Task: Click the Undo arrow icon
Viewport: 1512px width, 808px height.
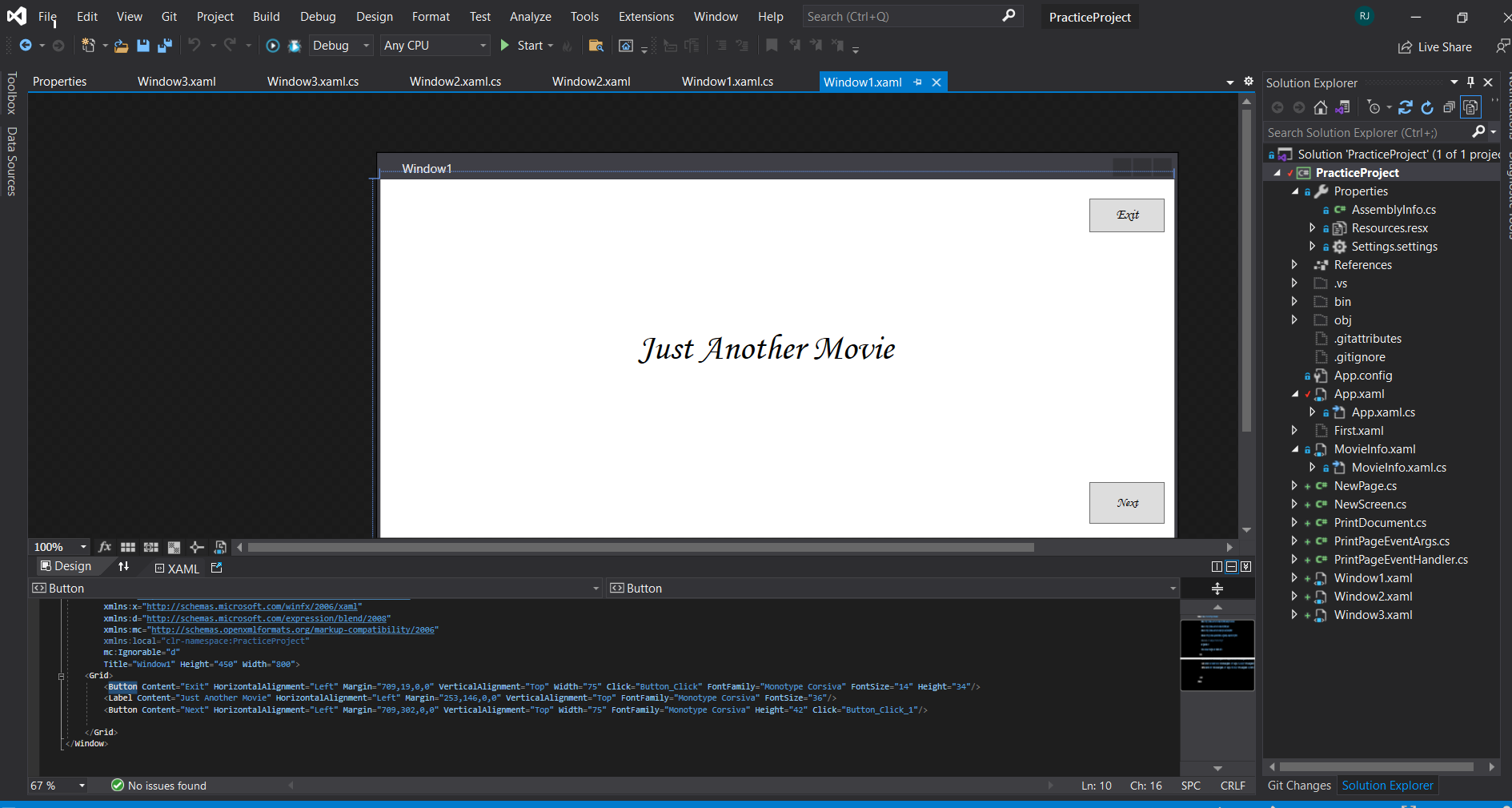Action: coord(195,45)
